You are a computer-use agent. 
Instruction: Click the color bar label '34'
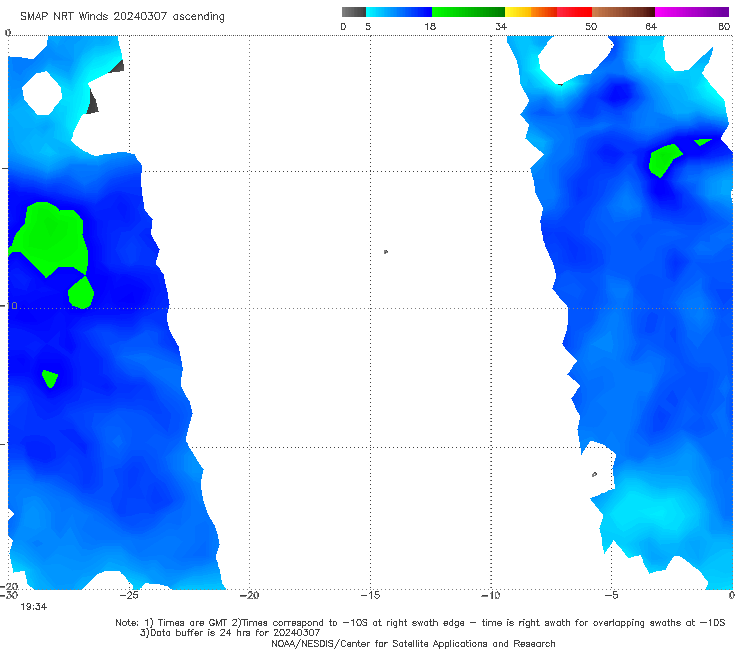(501, 26)
